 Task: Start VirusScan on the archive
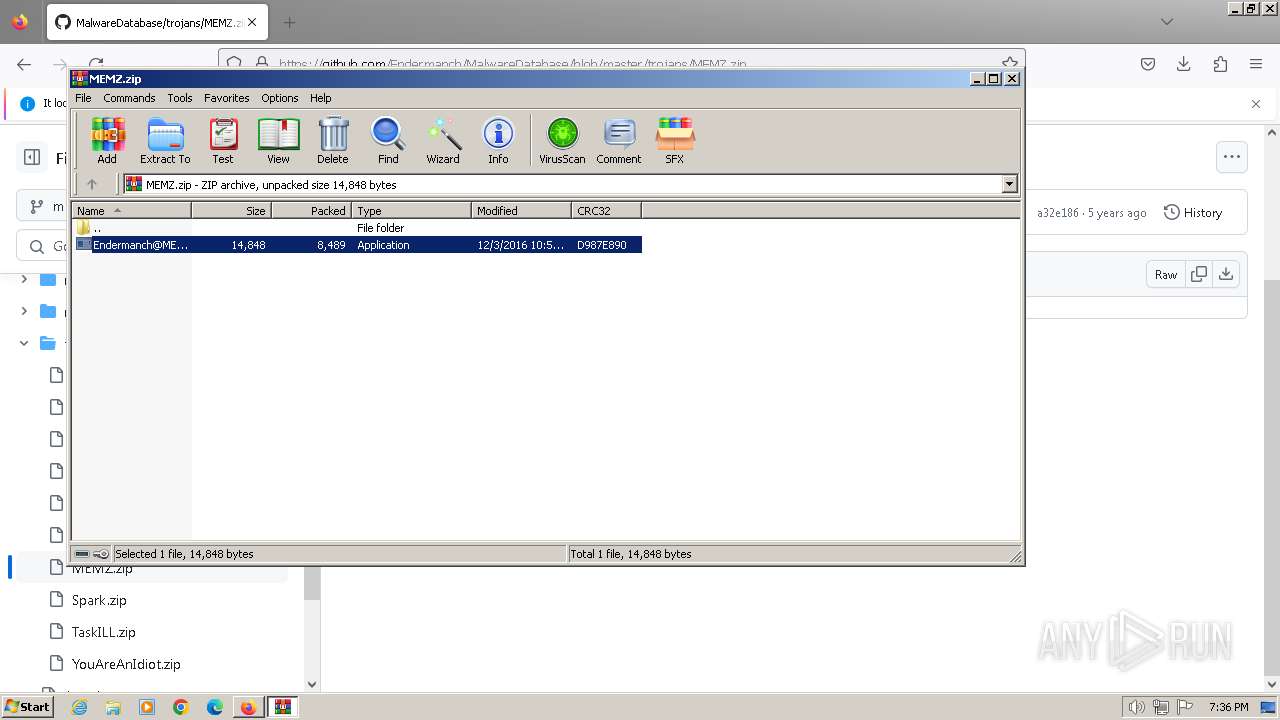[x=562, y=140]
